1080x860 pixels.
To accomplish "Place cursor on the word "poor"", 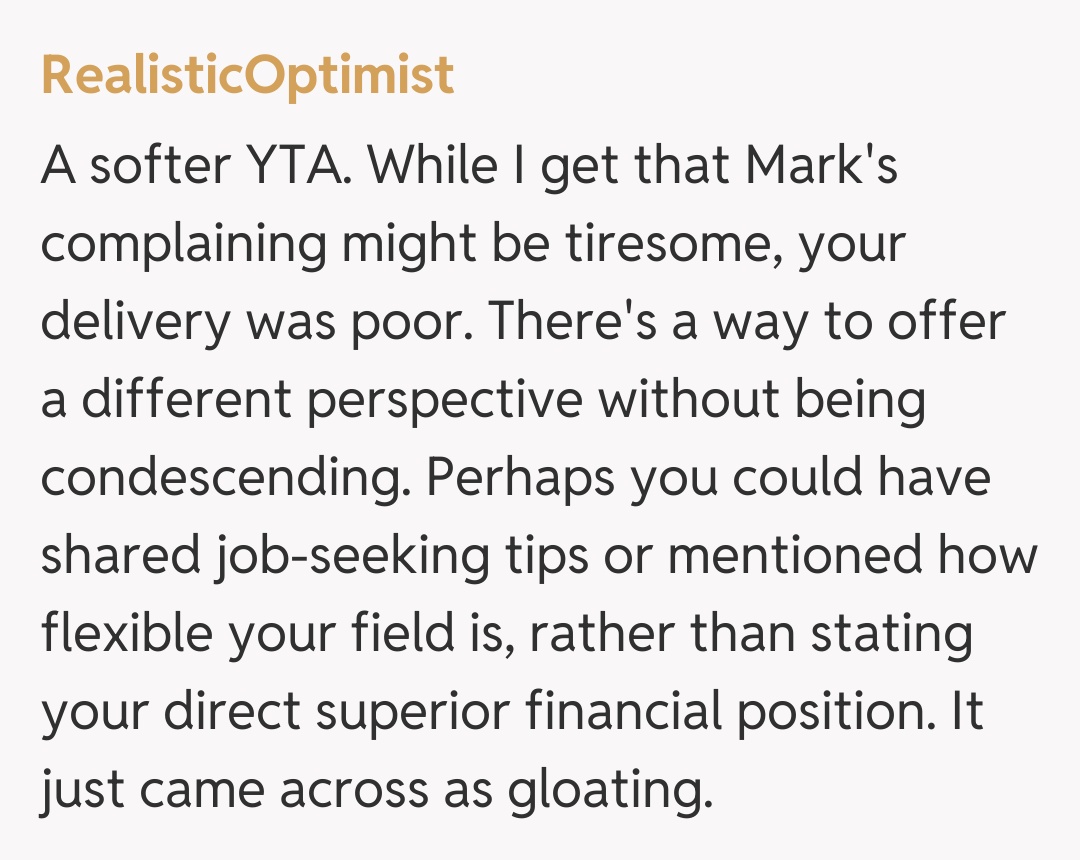I will click(421, 322).
